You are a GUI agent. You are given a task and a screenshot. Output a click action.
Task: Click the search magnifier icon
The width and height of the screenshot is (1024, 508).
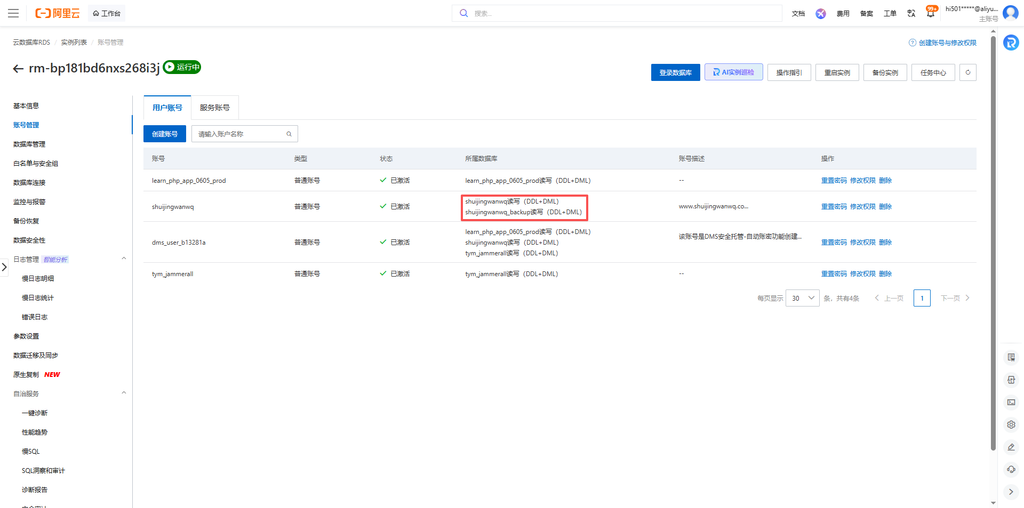click(464, 13)
